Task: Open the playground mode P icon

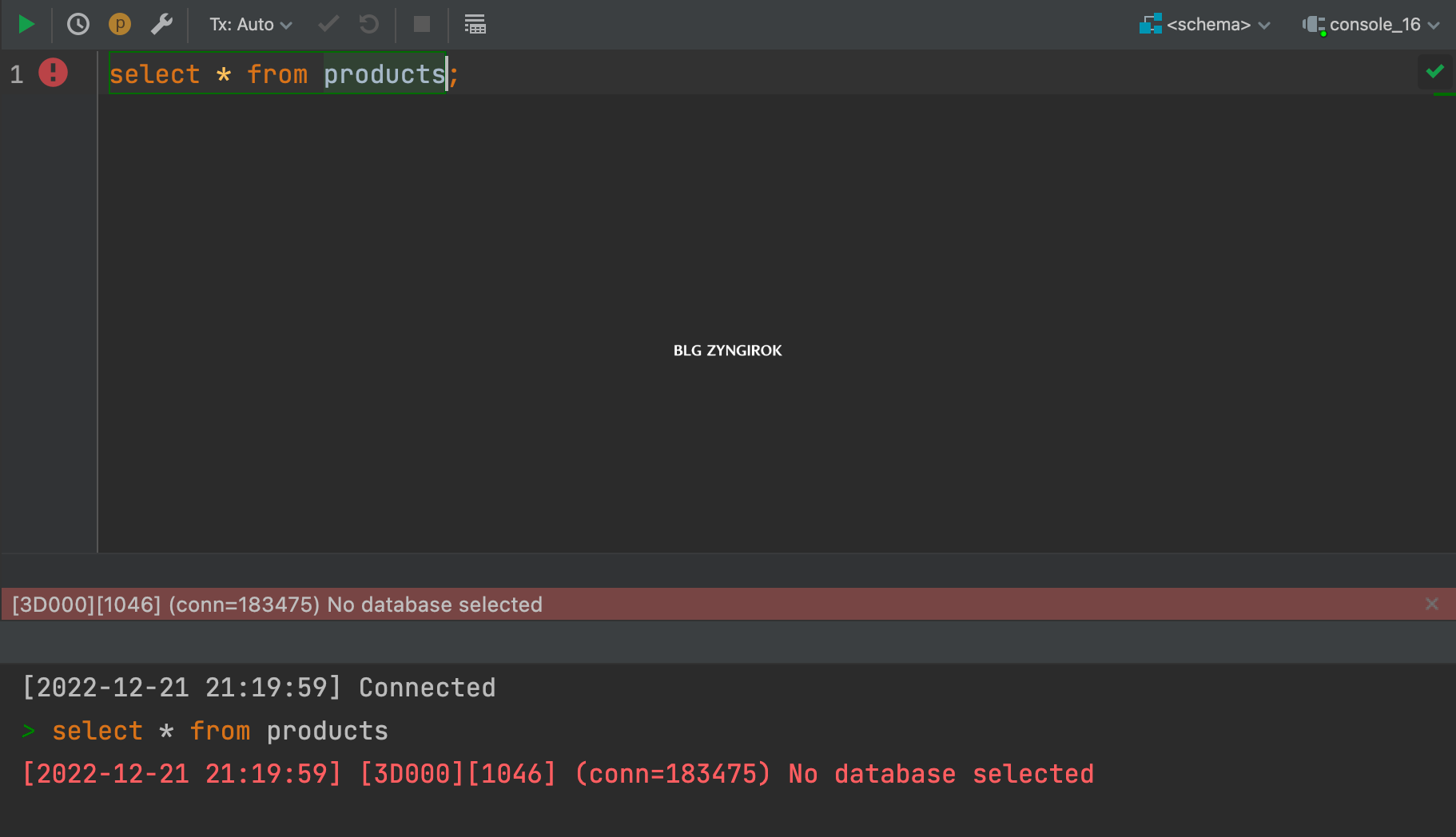Action: [120, 25]
